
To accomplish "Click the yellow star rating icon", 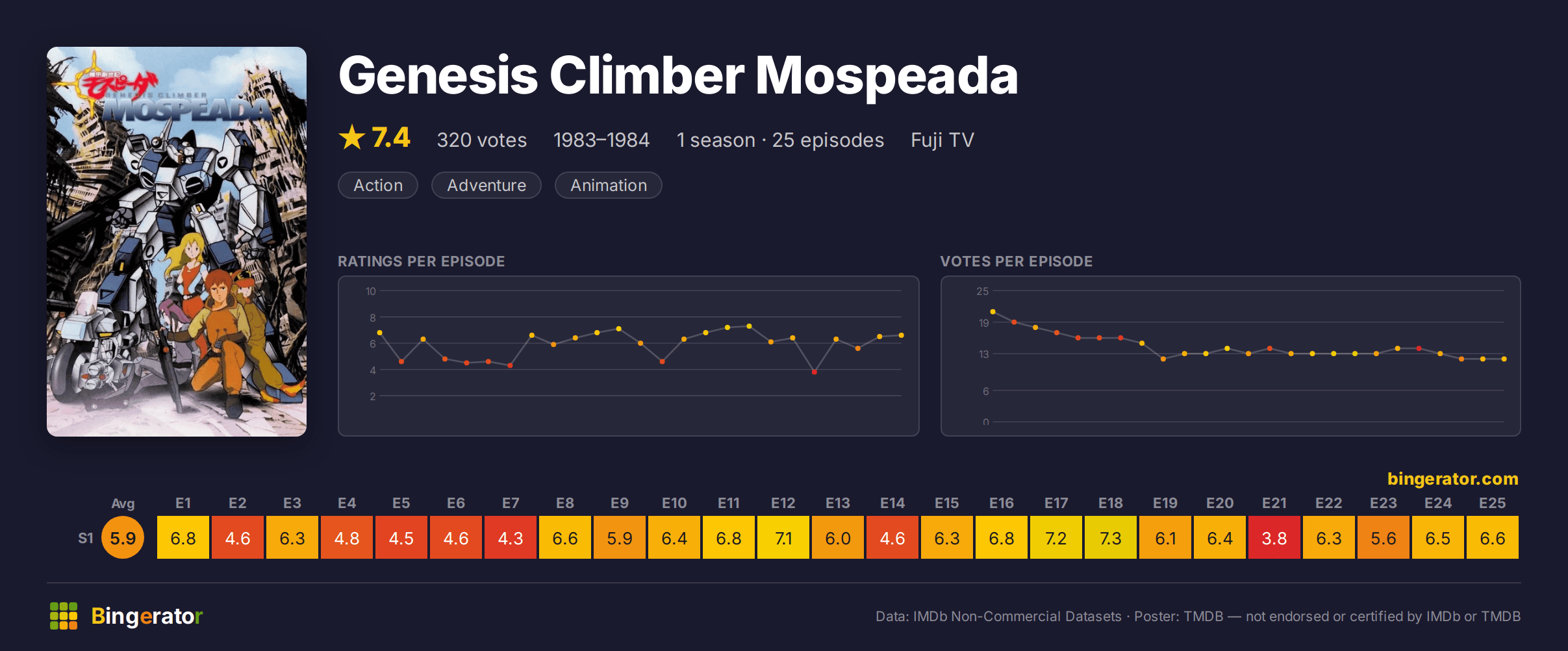I will coord(352,138).
